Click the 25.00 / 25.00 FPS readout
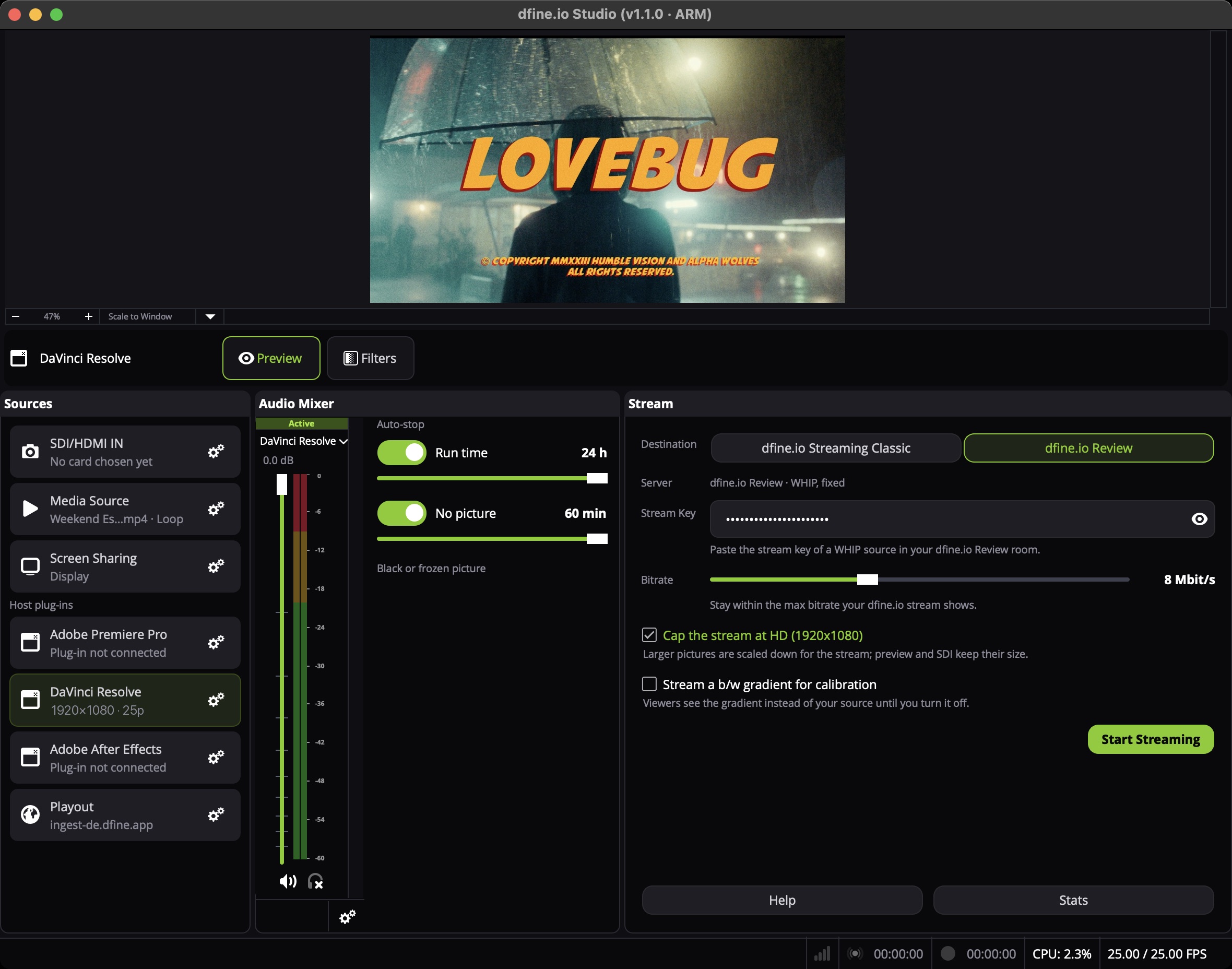Screen dimensions: 1232x969 1157,954
